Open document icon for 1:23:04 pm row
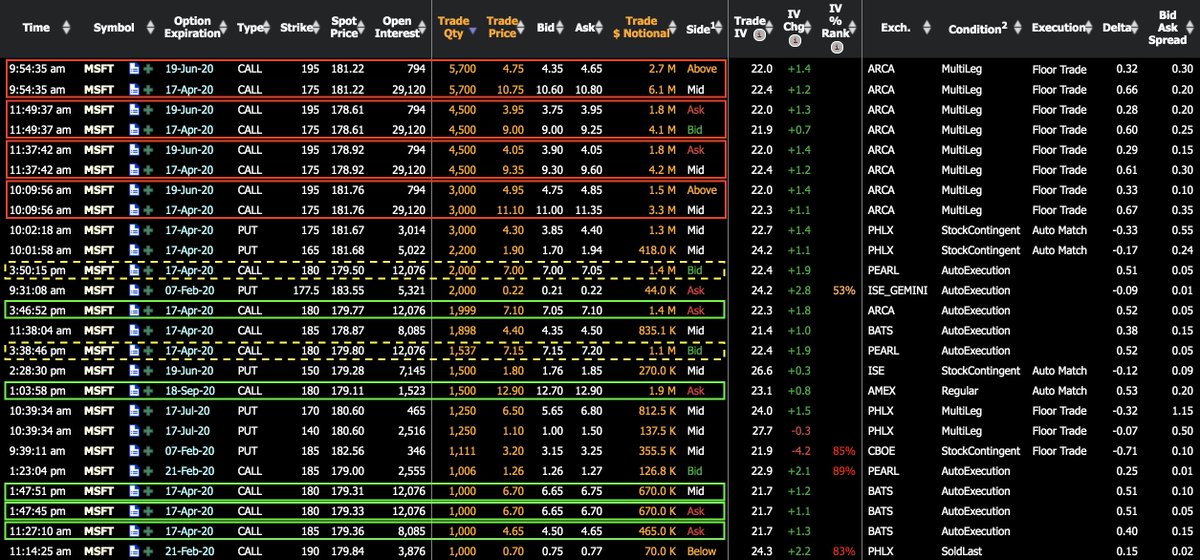1200x560 pixels. point(134,473)
